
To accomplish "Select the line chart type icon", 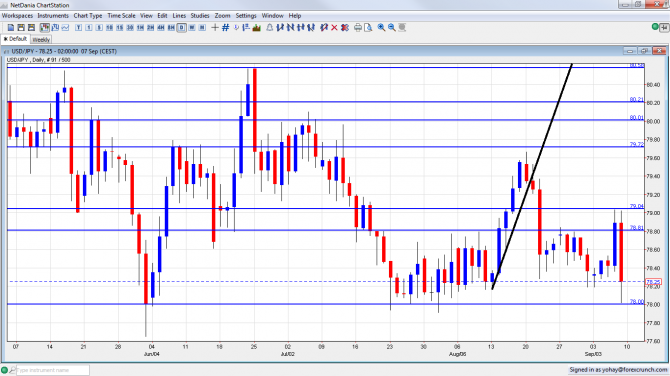I will click(65, 27).
